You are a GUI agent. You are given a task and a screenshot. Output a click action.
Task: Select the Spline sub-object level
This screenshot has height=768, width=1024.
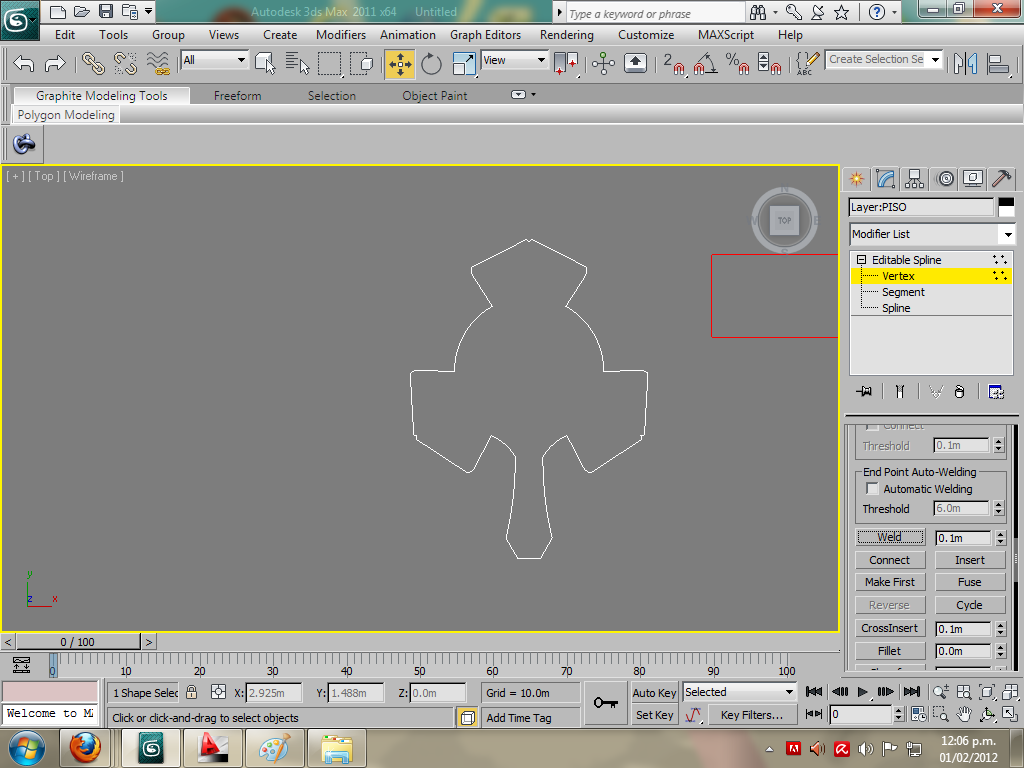(896, 308)
